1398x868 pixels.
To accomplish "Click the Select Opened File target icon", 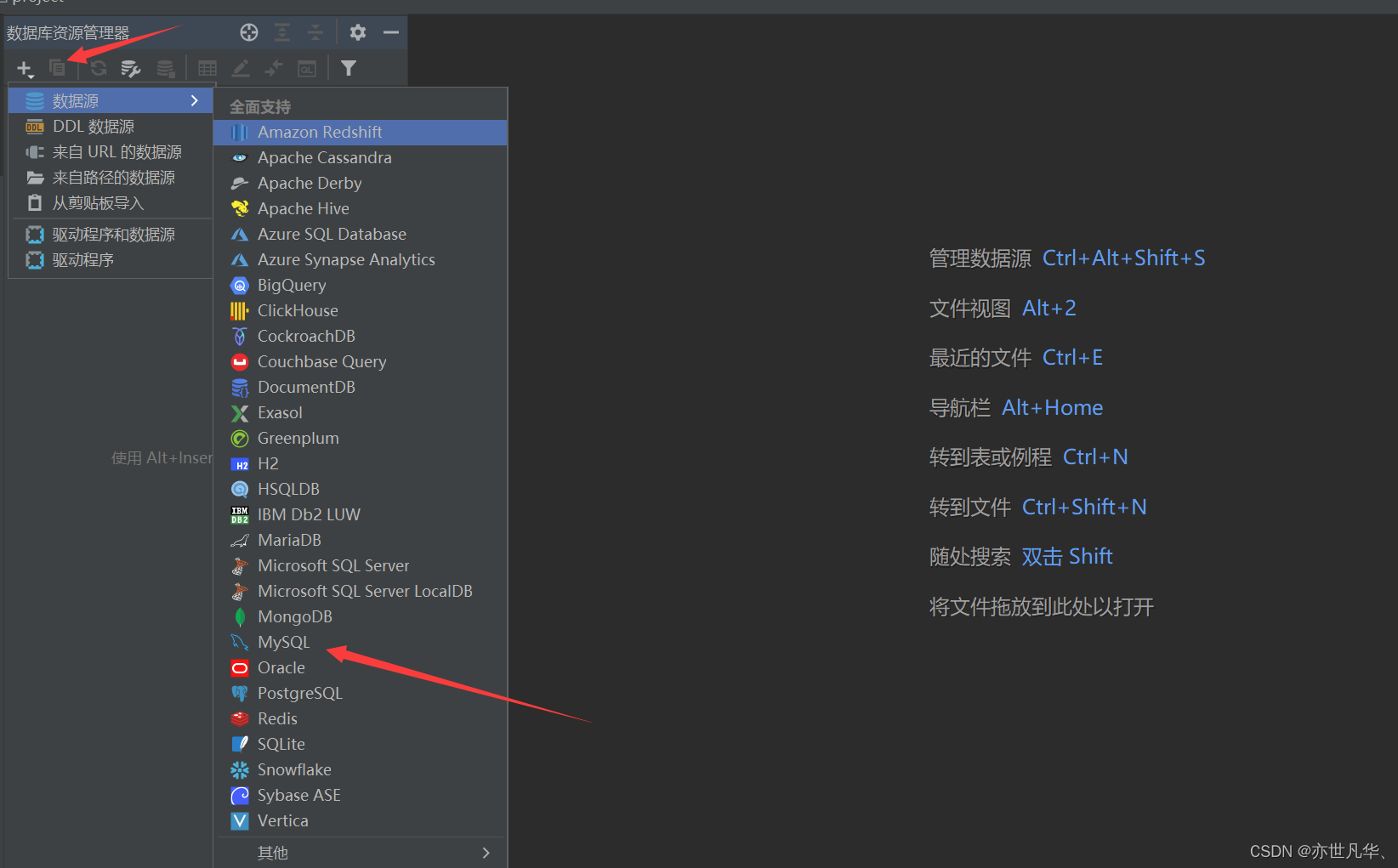I will tap(249, 32).
